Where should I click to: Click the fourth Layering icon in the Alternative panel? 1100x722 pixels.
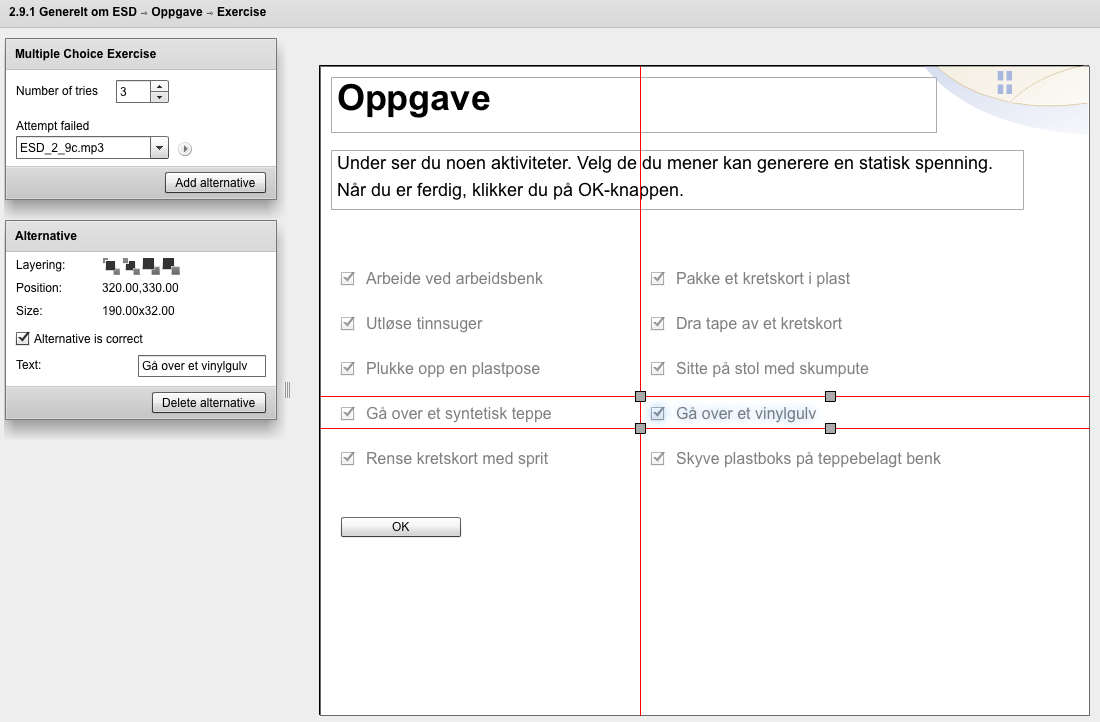pyautogui.click(x=171, y=266)
